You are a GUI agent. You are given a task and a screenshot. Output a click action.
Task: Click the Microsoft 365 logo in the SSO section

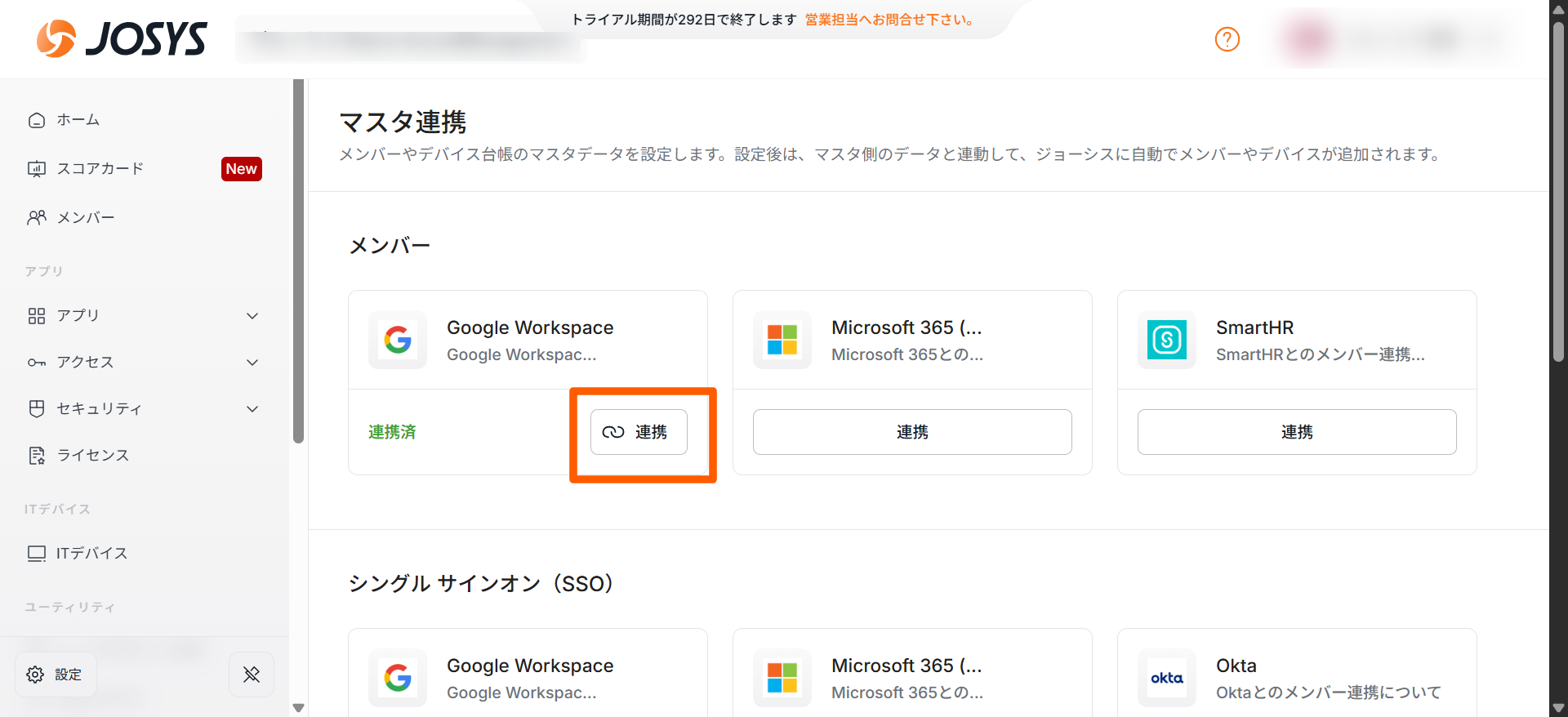point(782,678)
